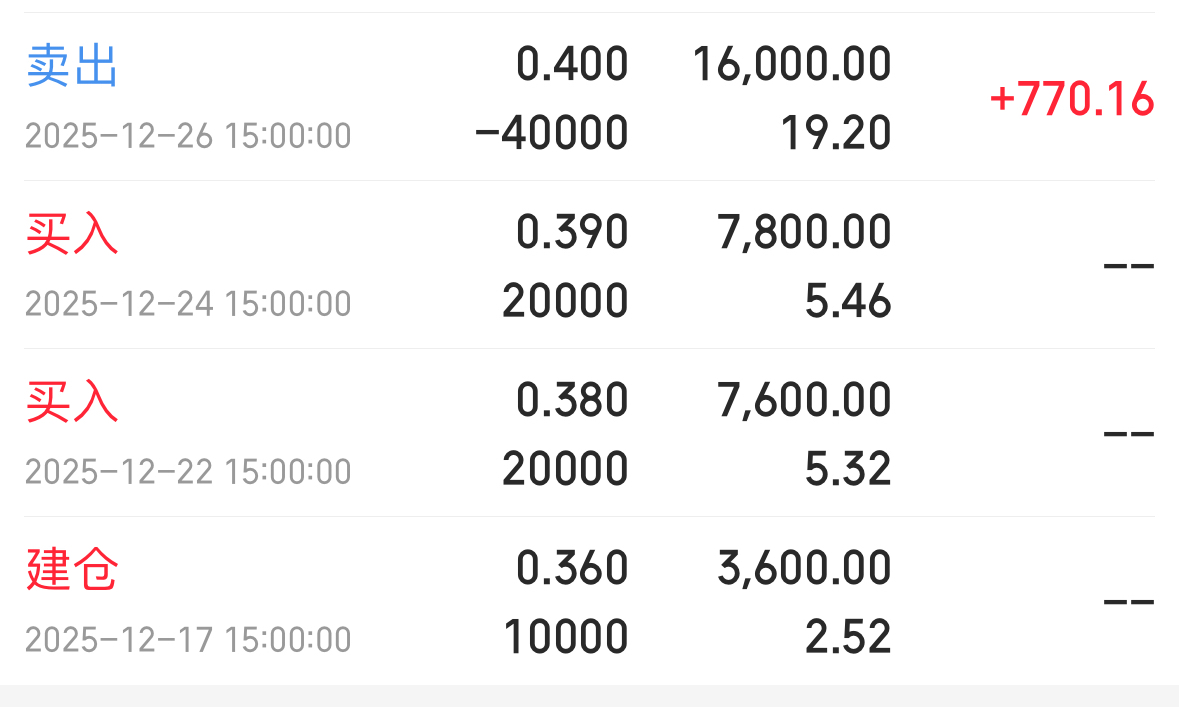1179x707 pixels.
Task: Click the 3,600.00 opening amount
Action: pos(805,567)
